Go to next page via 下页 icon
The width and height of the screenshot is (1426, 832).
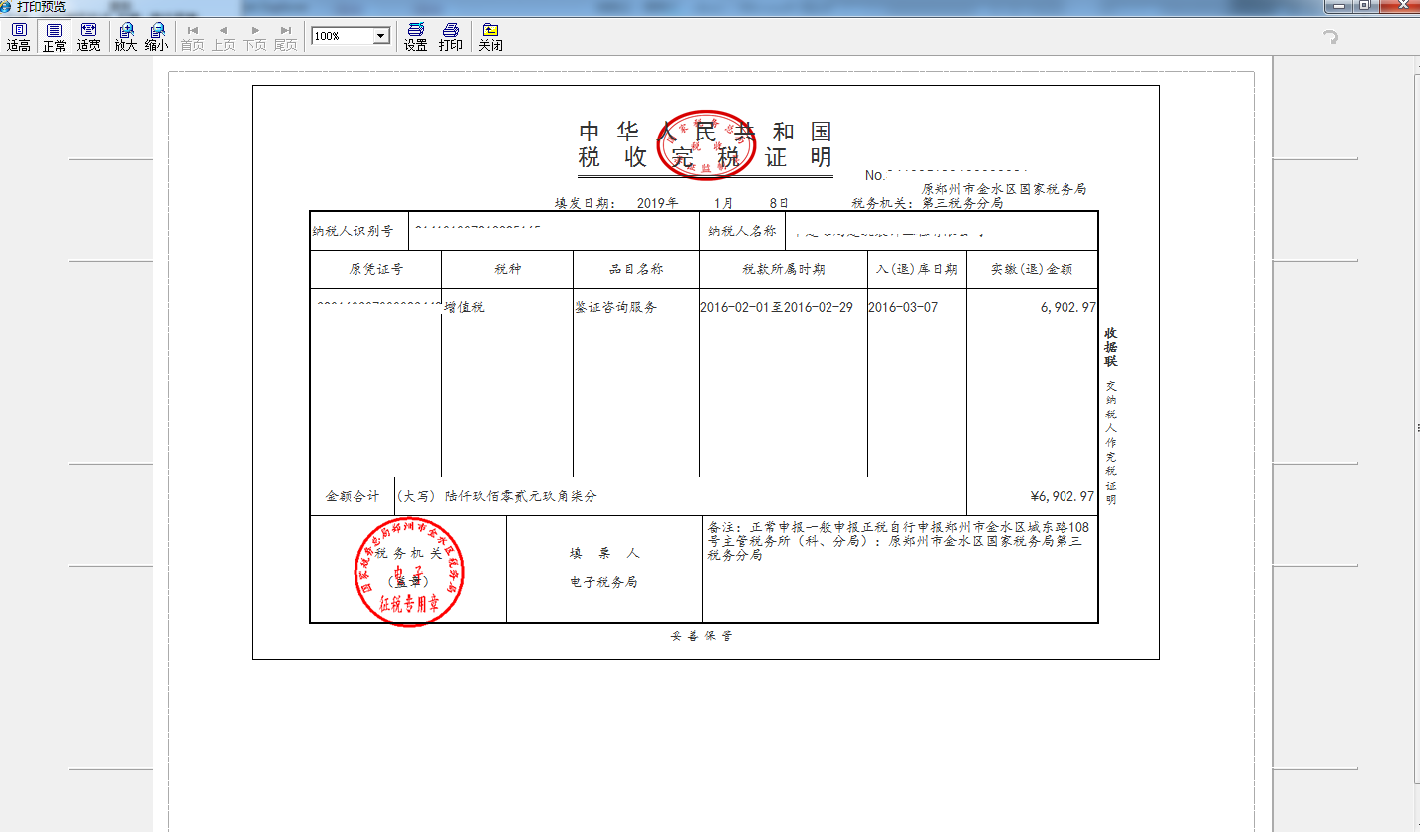pyautogui.click(x=253, y=37)
